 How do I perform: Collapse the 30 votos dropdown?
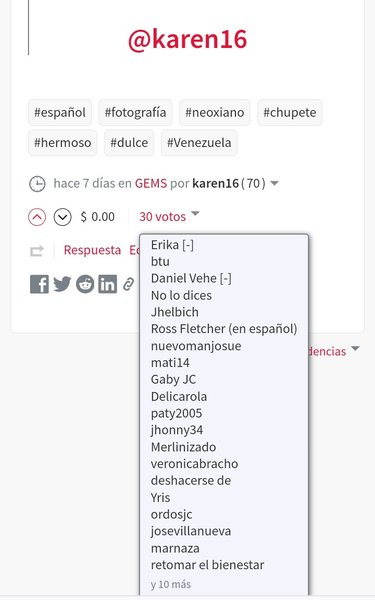(x=169, y=217)
